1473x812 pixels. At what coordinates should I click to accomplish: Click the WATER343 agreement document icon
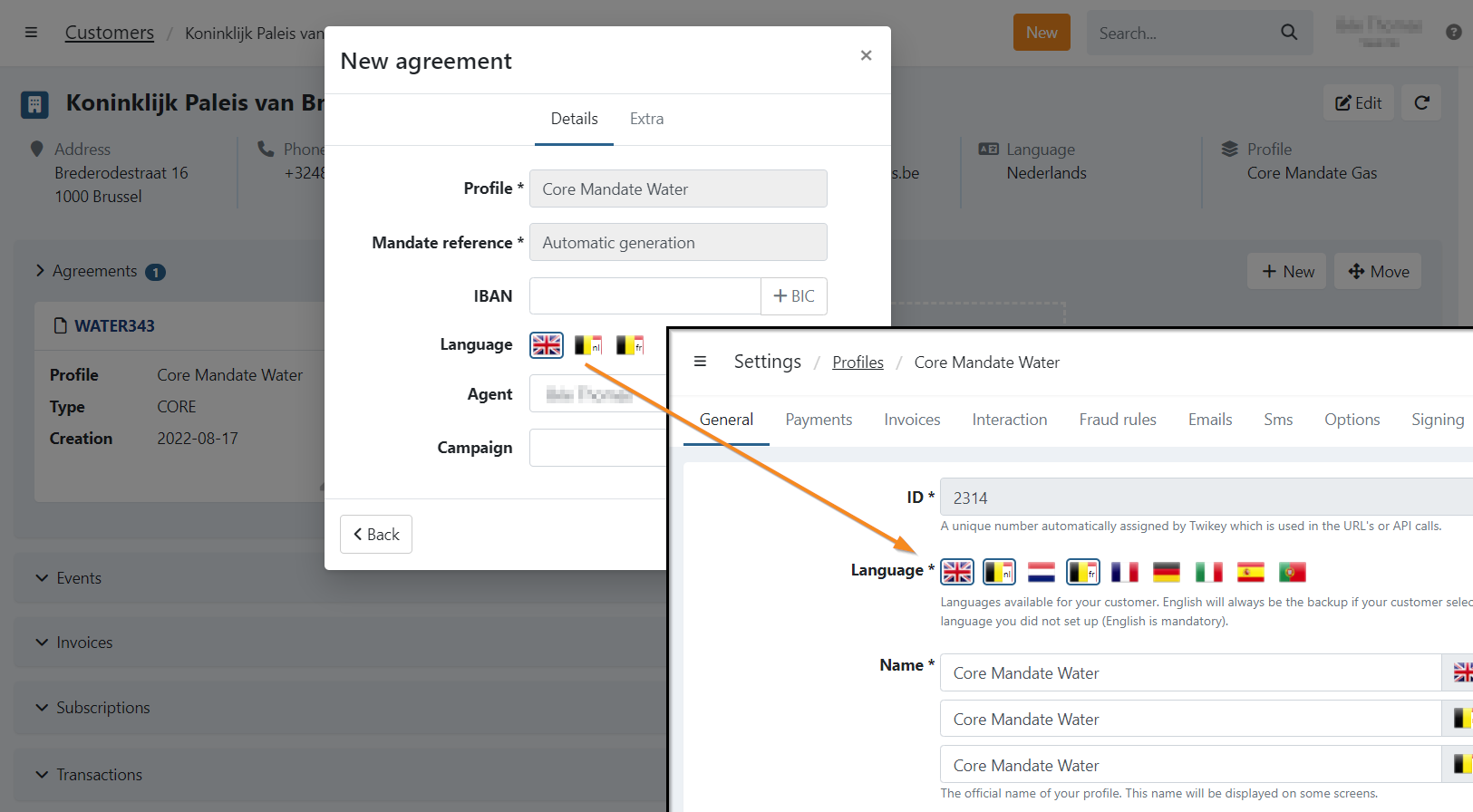point(60,326)
